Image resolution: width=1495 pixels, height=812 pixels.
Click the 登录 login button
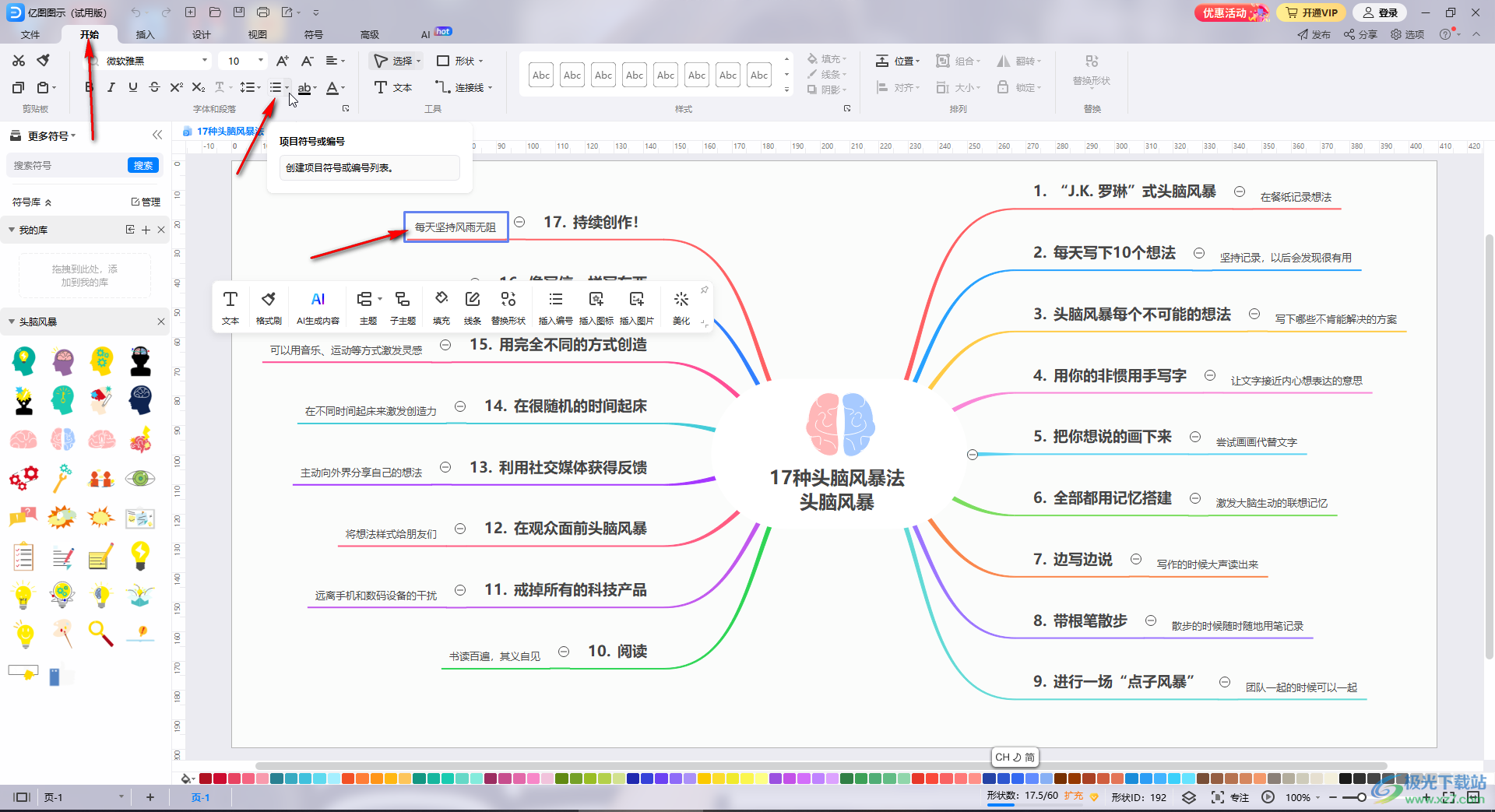tap(1381, 12)
